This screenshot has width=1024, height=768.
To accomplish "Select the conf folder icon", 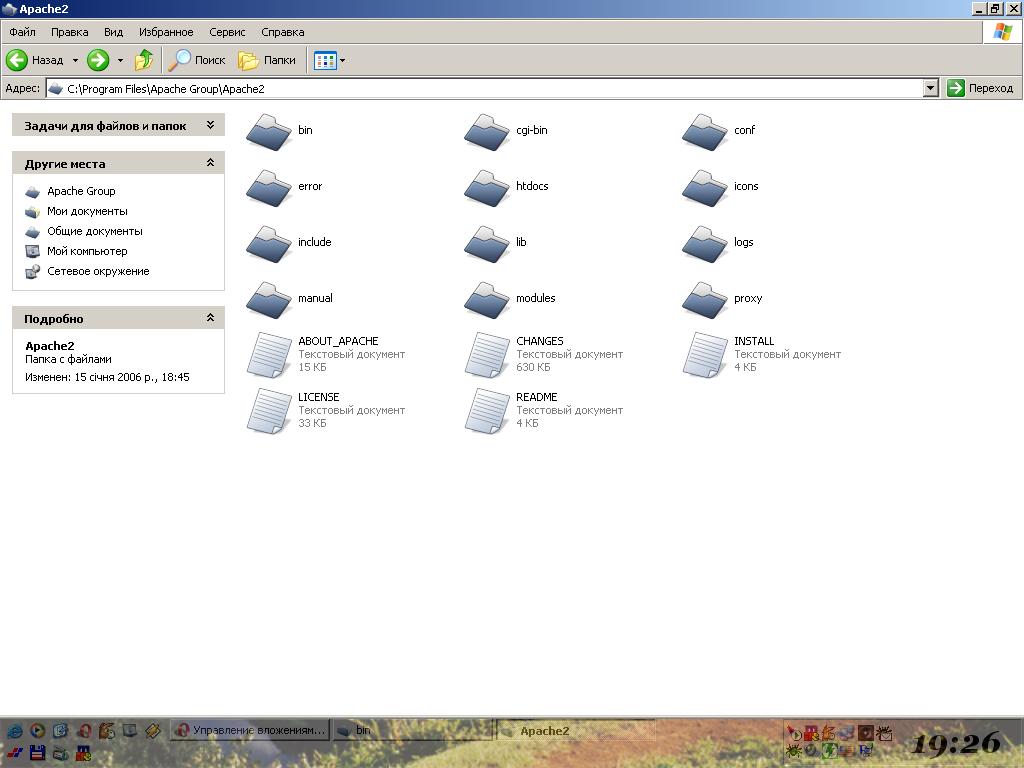I will coord(705,132).
